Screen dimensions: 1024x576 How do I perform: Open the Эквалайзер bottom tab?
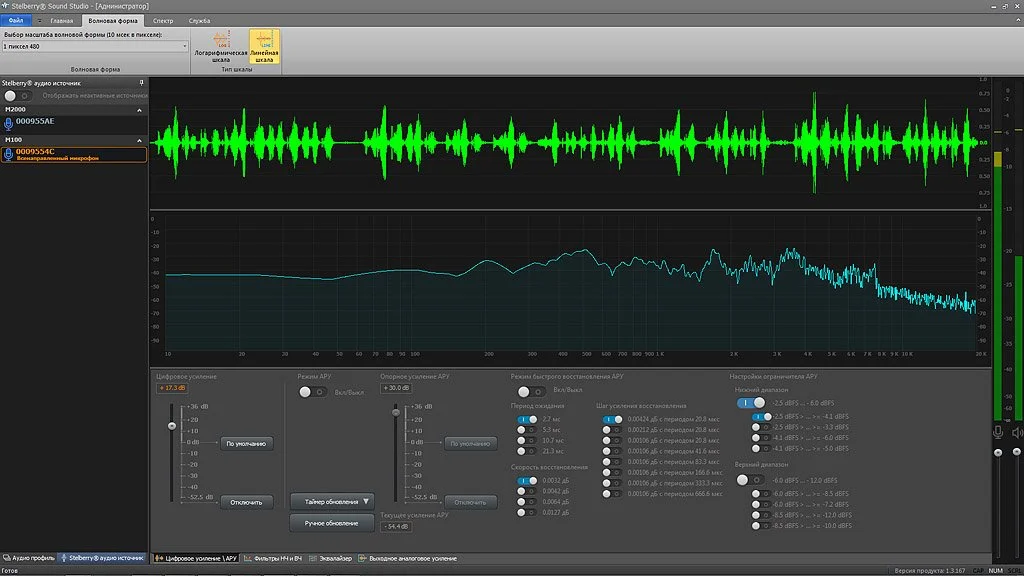click(x=330, y=558)
